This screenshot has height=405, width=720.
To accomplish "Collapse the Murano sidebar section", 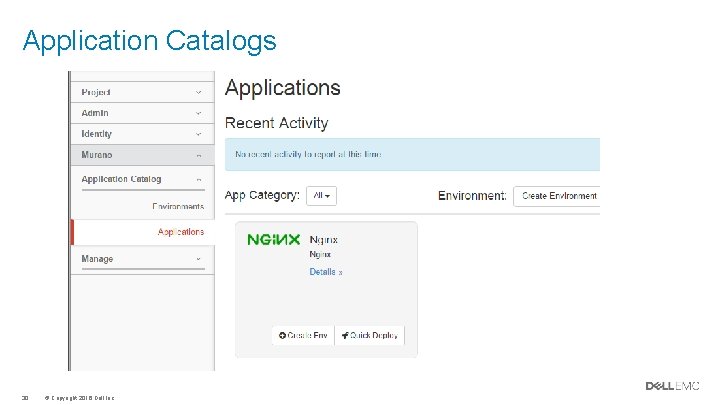I will (142, 155).
